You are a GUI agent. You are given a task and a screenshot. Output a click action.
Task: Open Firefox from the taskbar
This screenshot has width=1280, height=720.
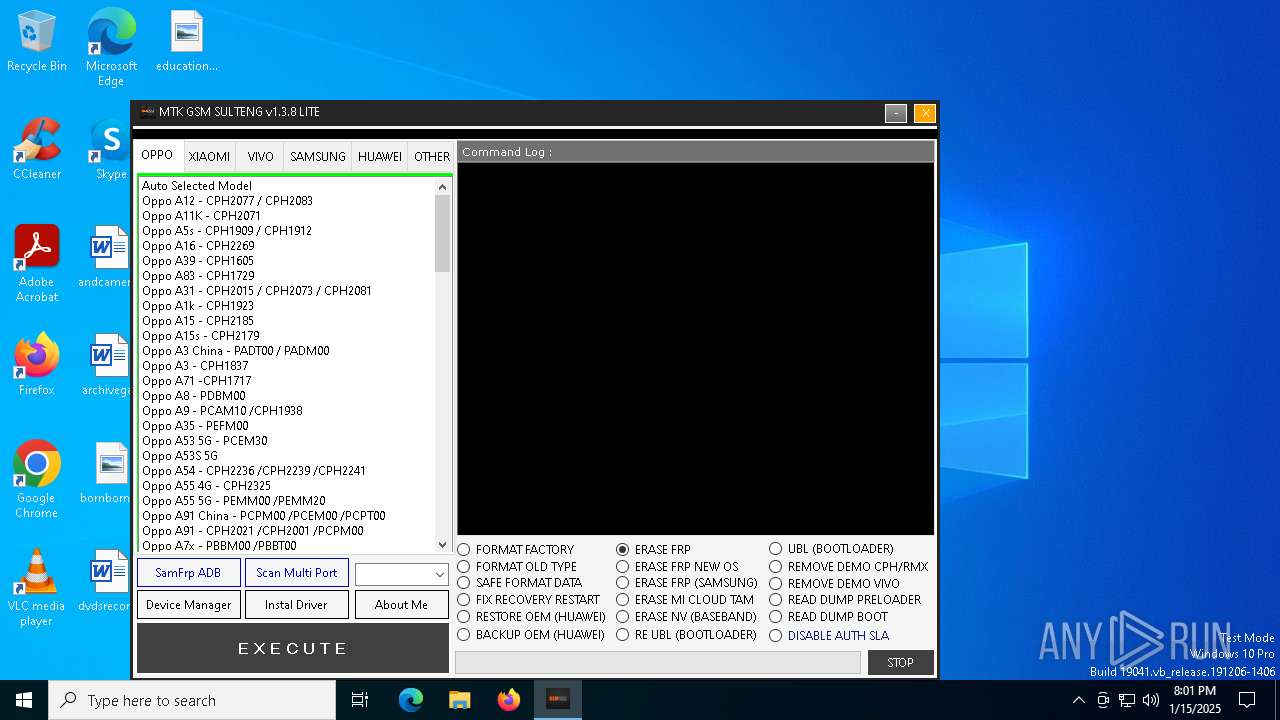pyautogui.click(x=509, y=700)
